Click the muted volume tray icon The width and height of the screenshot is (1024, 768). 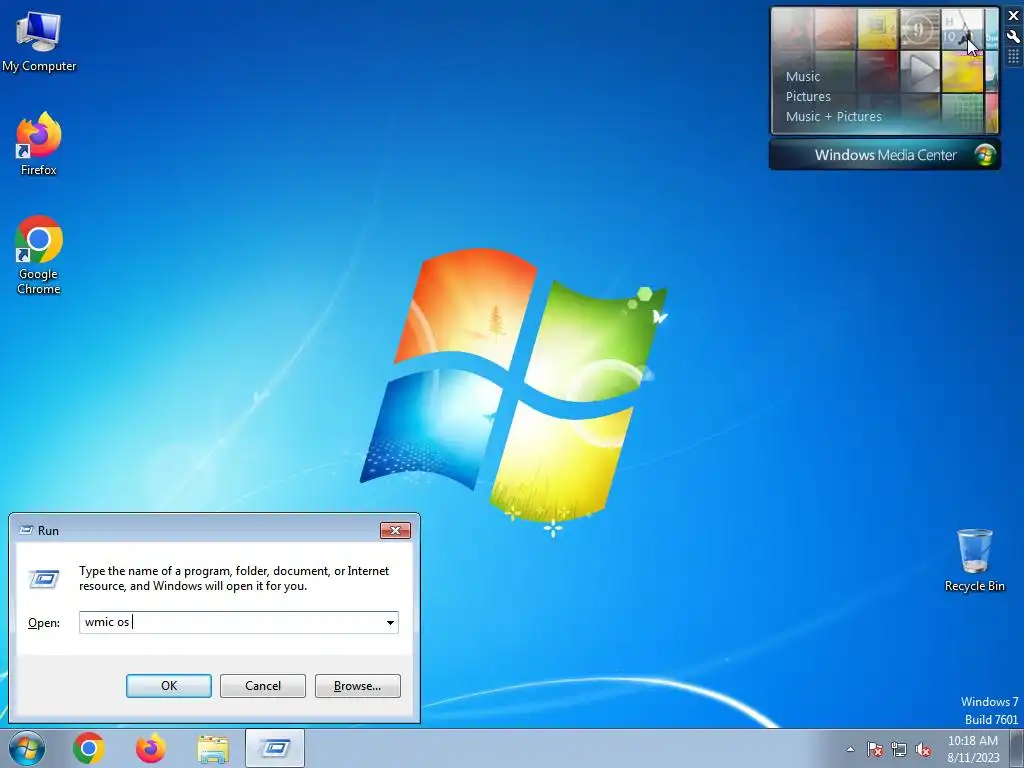(x=923, y=749)
